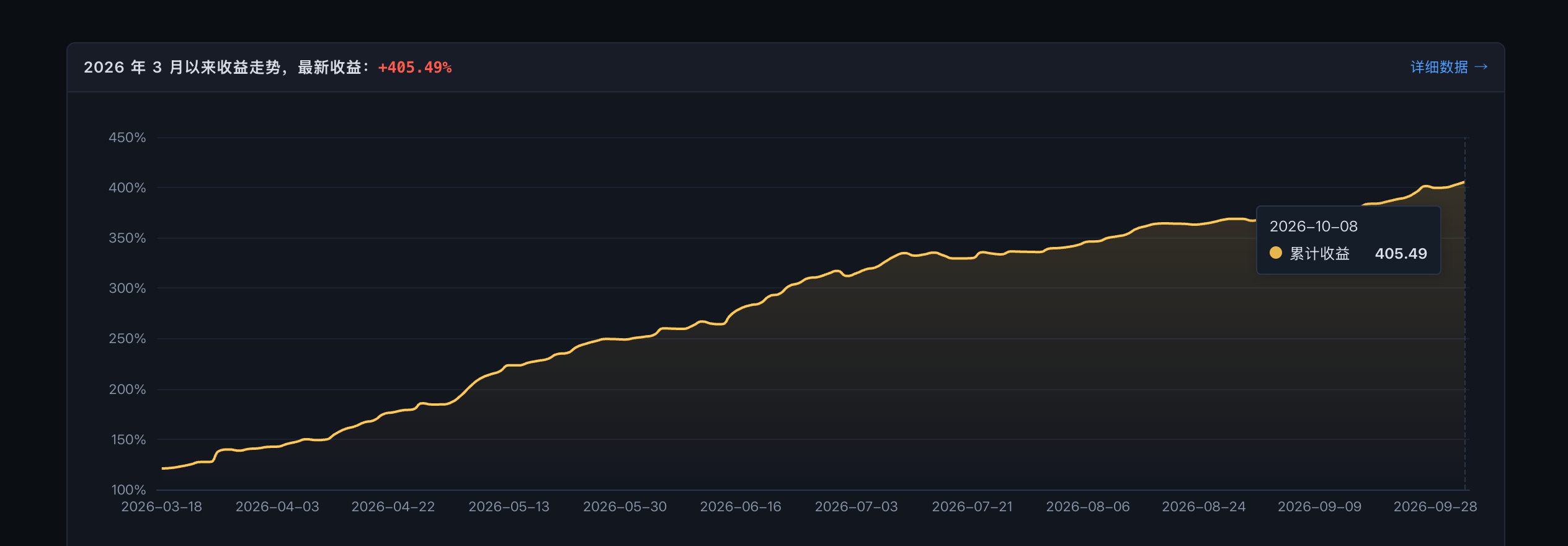Click the 2026-08-06 date label
The image size is (1568, 546).
pyautogui.click(x=1088, y=507)
